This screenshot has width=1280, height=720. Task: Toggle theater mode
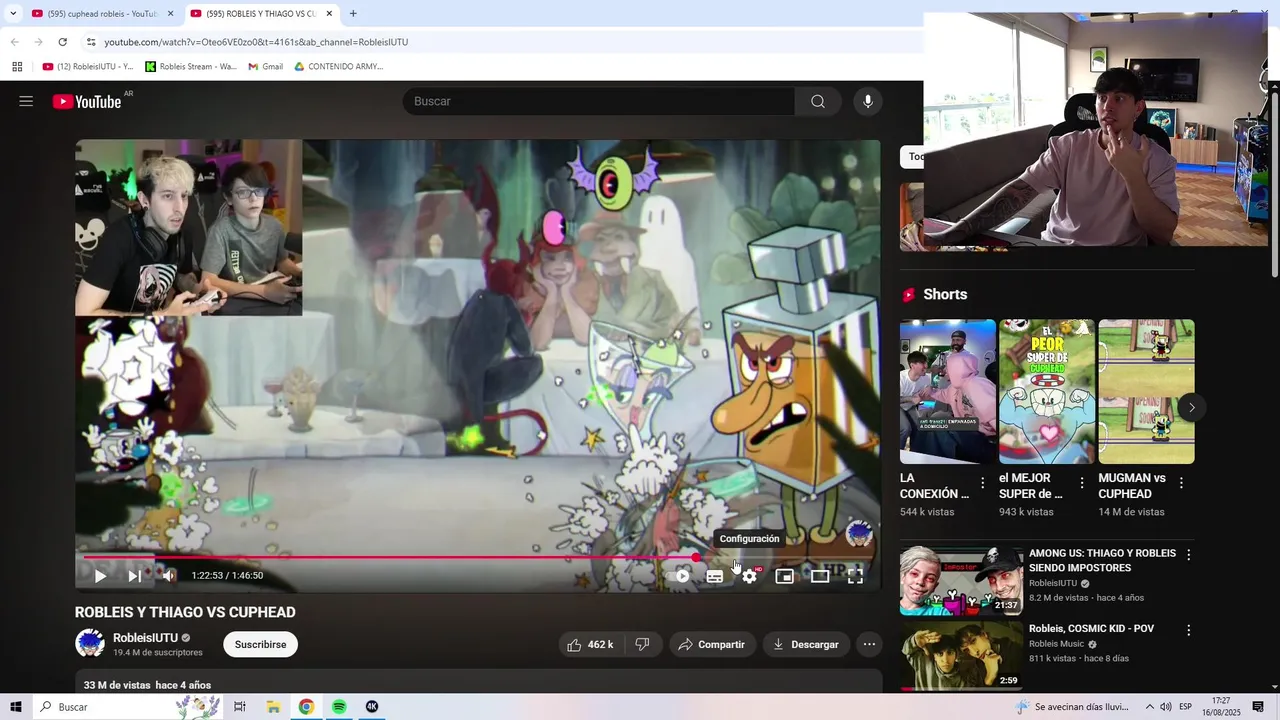pos(820,576)
